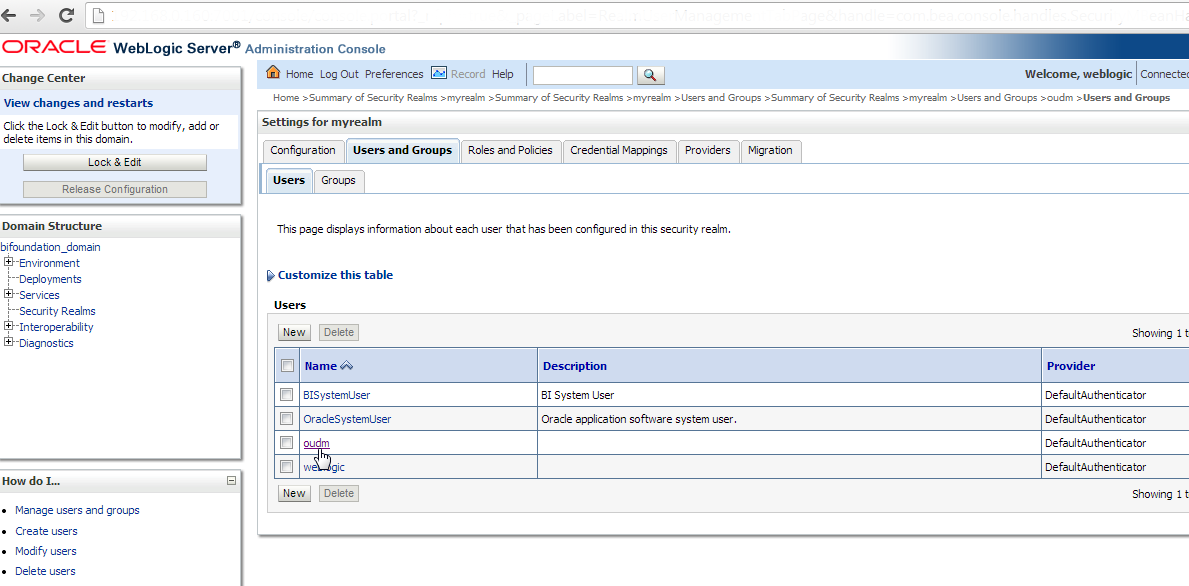Check the weblogic row checkbox
The image size is (1189, 586).
pyautogui.click(x=286, y=467)
